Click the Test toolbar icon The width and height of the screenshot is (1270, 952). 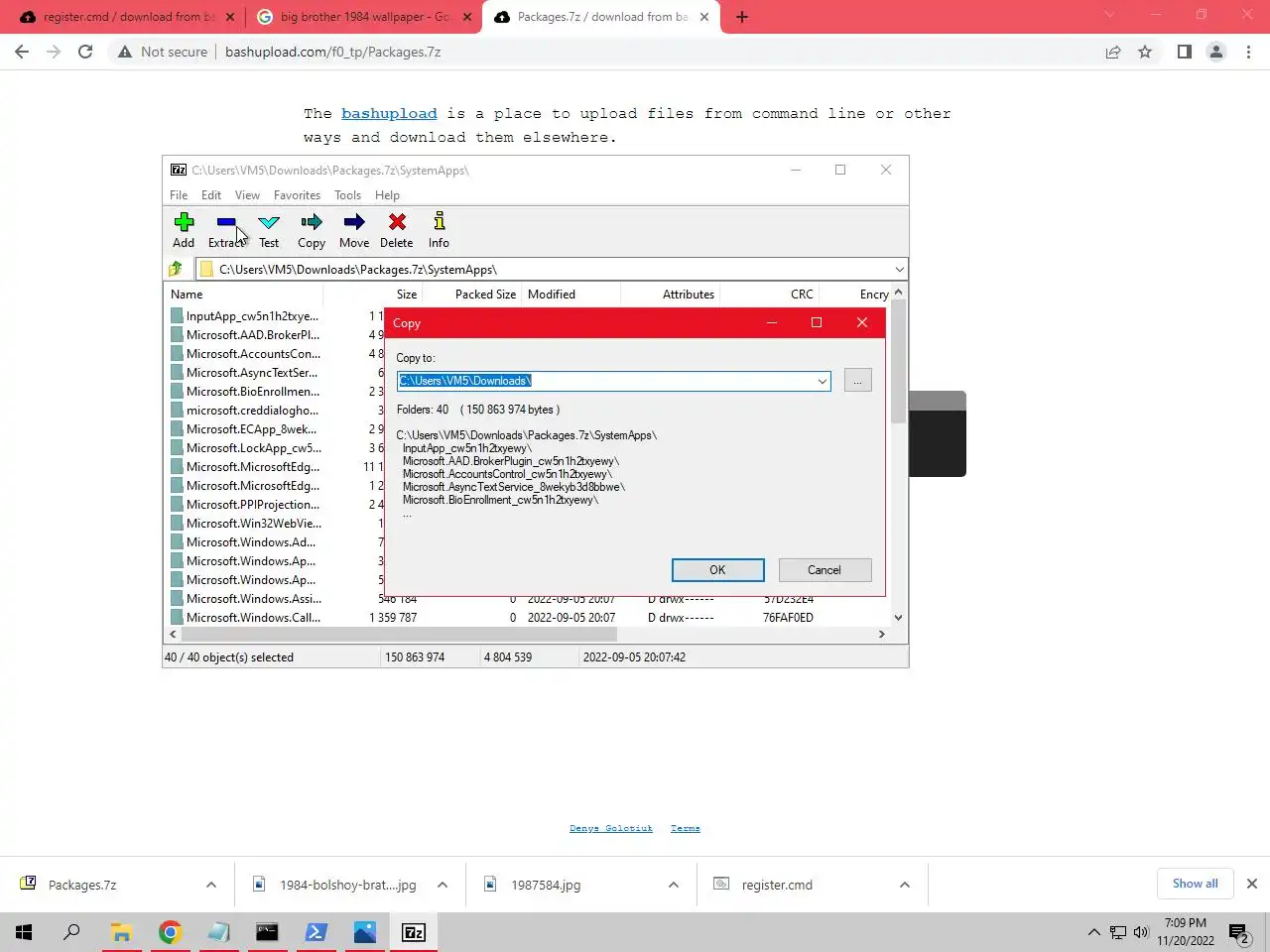click(x=269, y=222)
